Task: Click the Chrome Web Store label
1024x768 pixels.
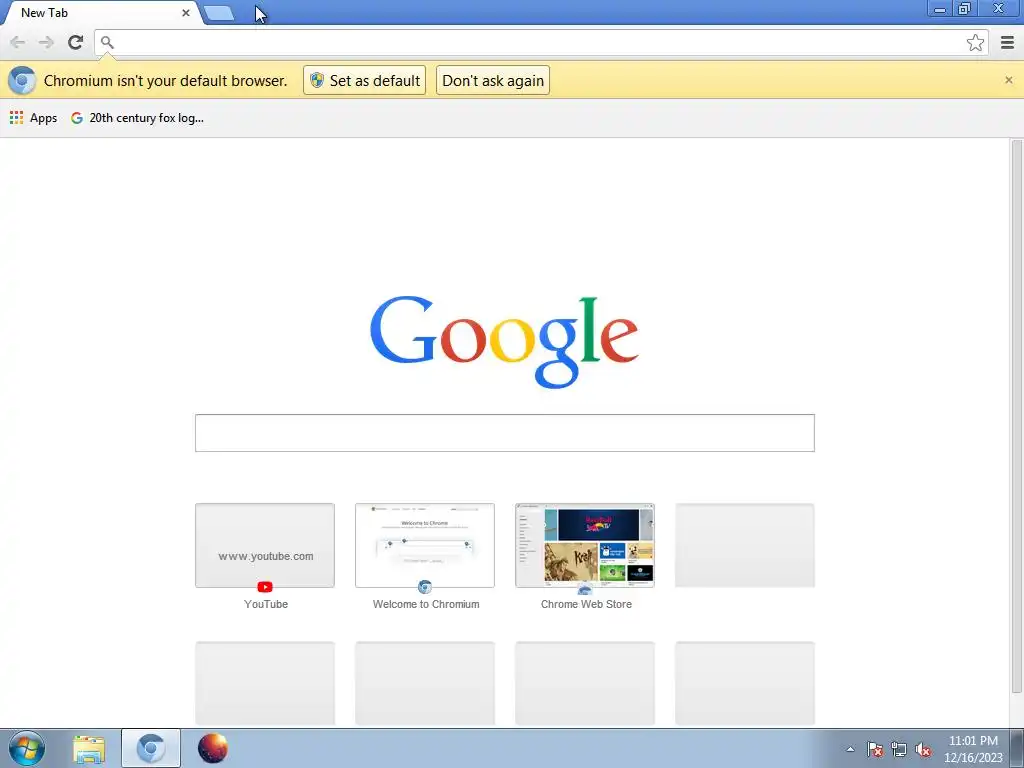Action: tap(586, 604)
